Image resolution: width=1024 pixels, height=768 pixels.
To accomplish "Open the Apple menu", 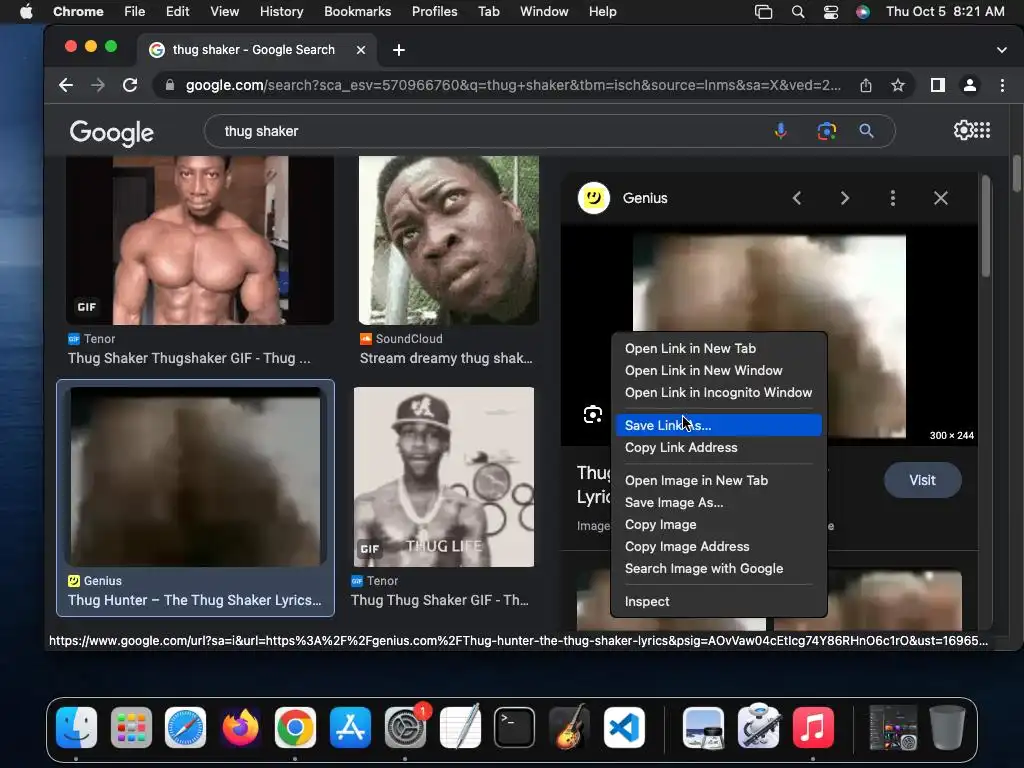I will coord(26,11).
